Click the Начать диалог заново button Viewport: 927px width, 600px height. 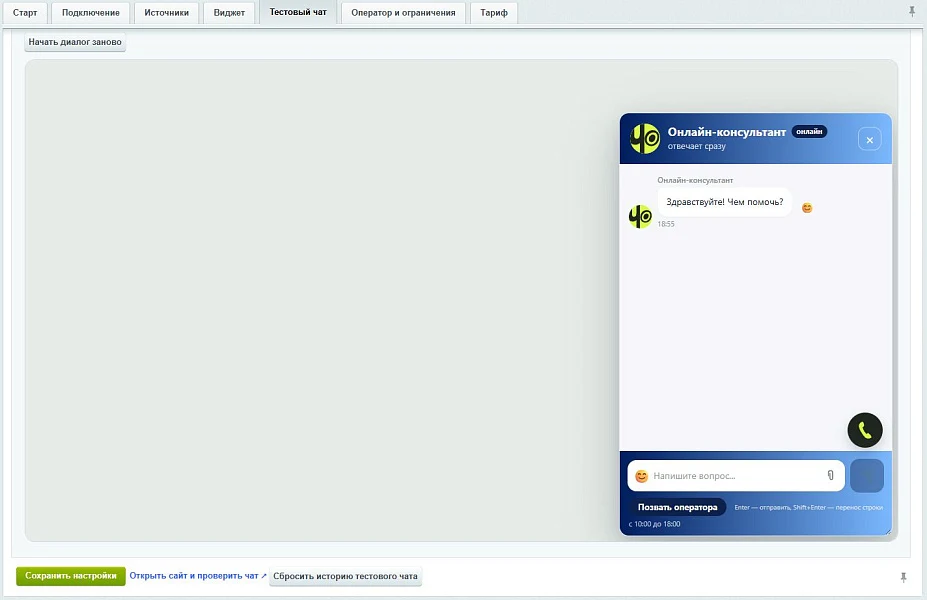click(75, 42)
